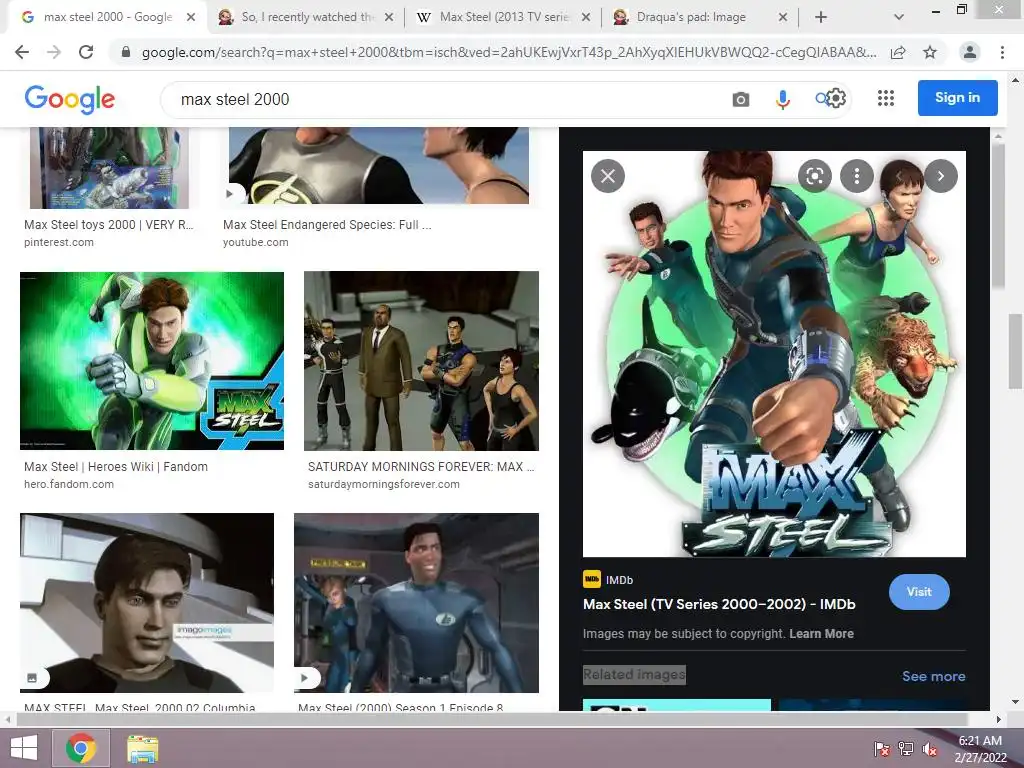Open the Windows Start menu

(24, 748)
